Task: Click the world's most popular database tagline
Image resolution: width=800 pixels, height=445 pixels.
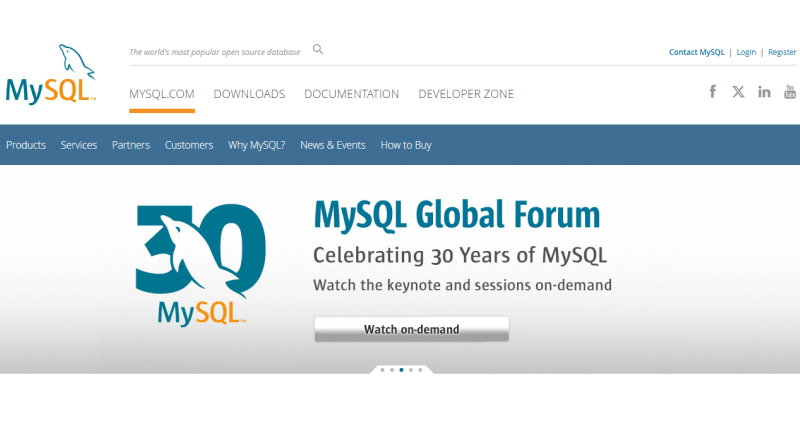Action: 215,52
